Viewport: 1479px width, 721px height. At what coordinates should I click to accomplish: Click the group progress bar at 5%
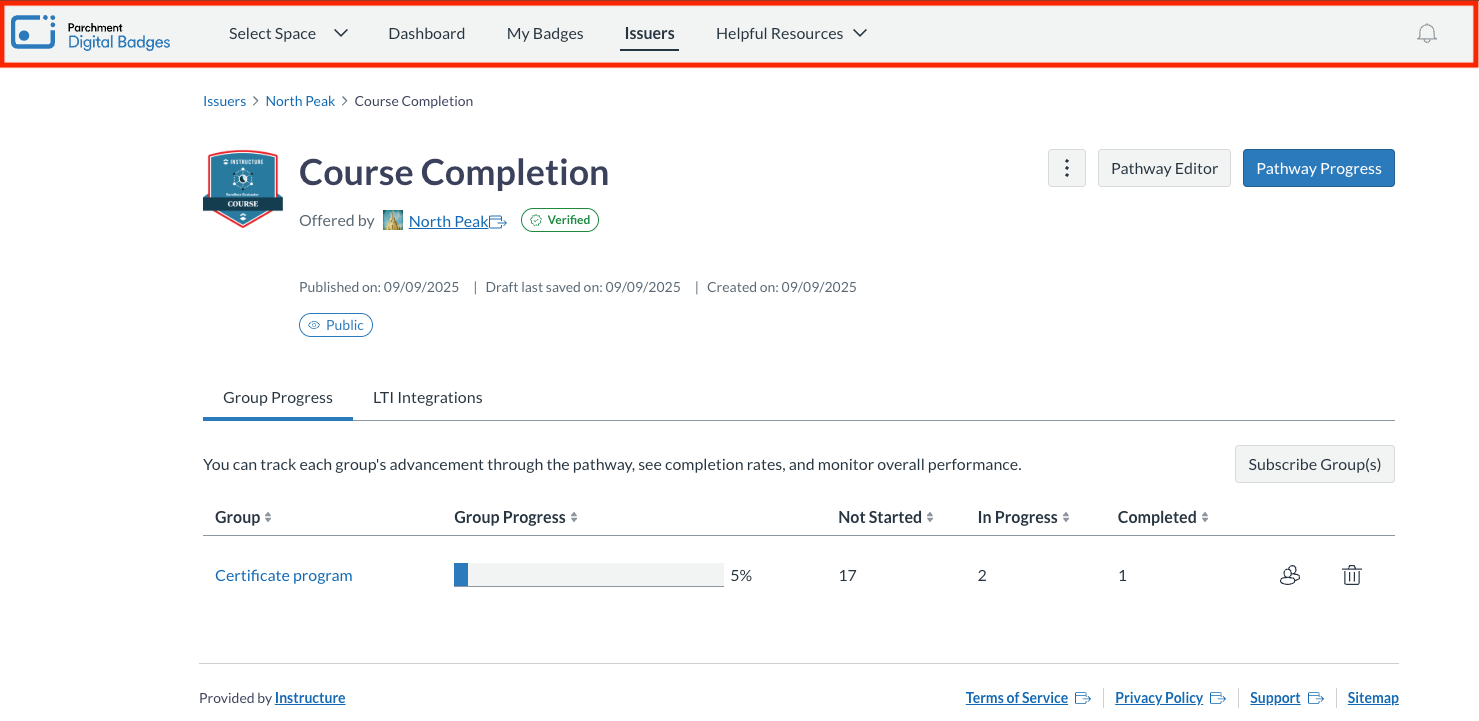point(588,574)
